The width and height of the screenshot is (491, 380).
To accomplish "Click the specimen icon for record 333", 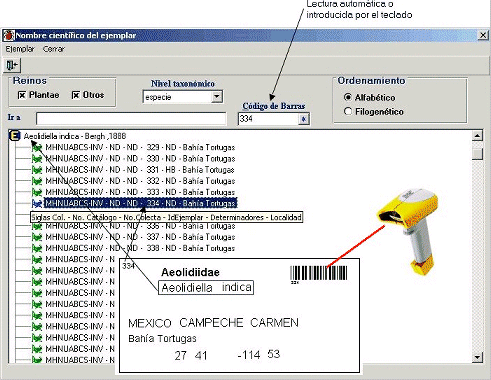I will (x=37, y=192).
